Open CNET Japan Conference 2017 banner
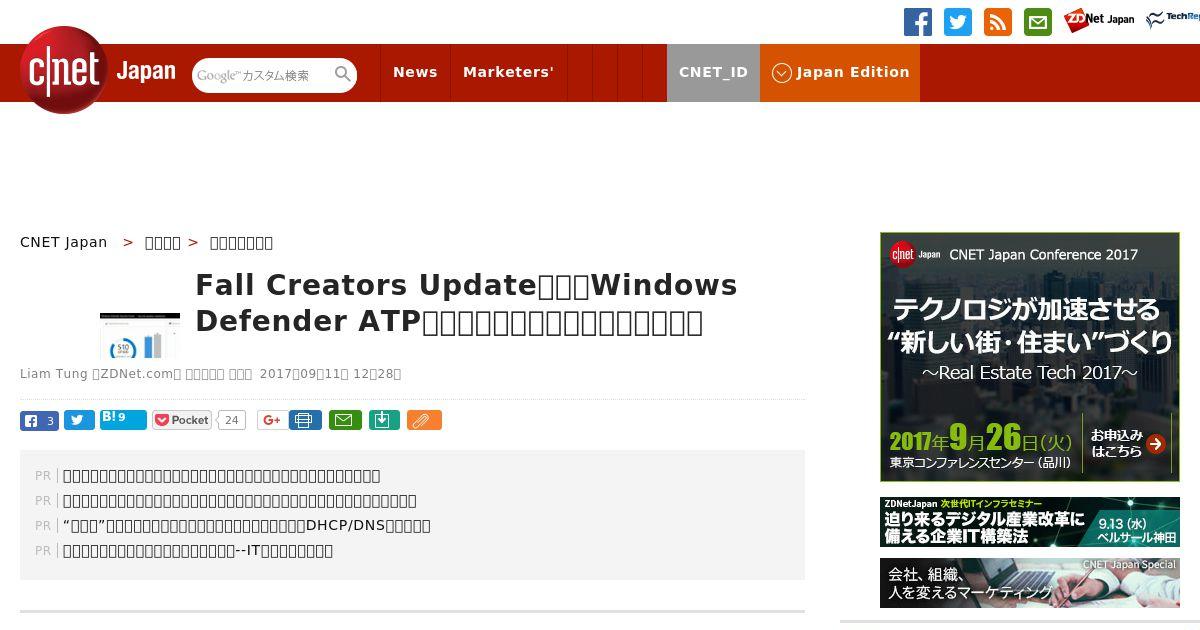Viewport: 1200px width, 630px height. click(1030, 357)
